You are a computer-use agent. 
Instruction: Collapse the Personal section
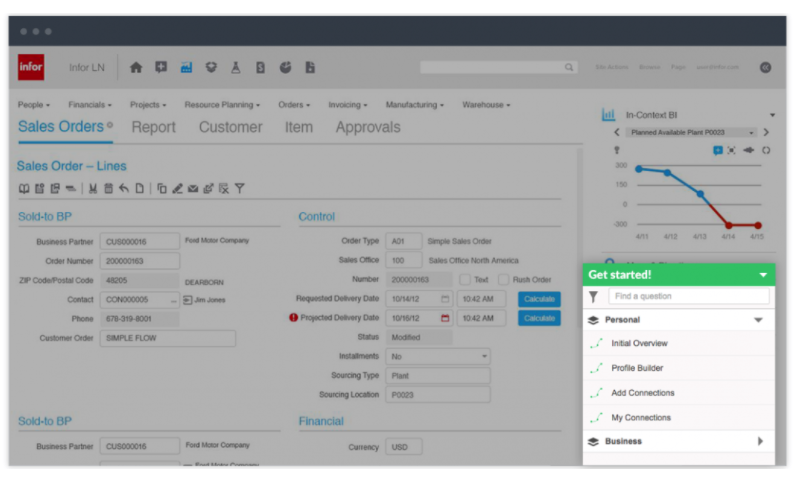point(758,320)
